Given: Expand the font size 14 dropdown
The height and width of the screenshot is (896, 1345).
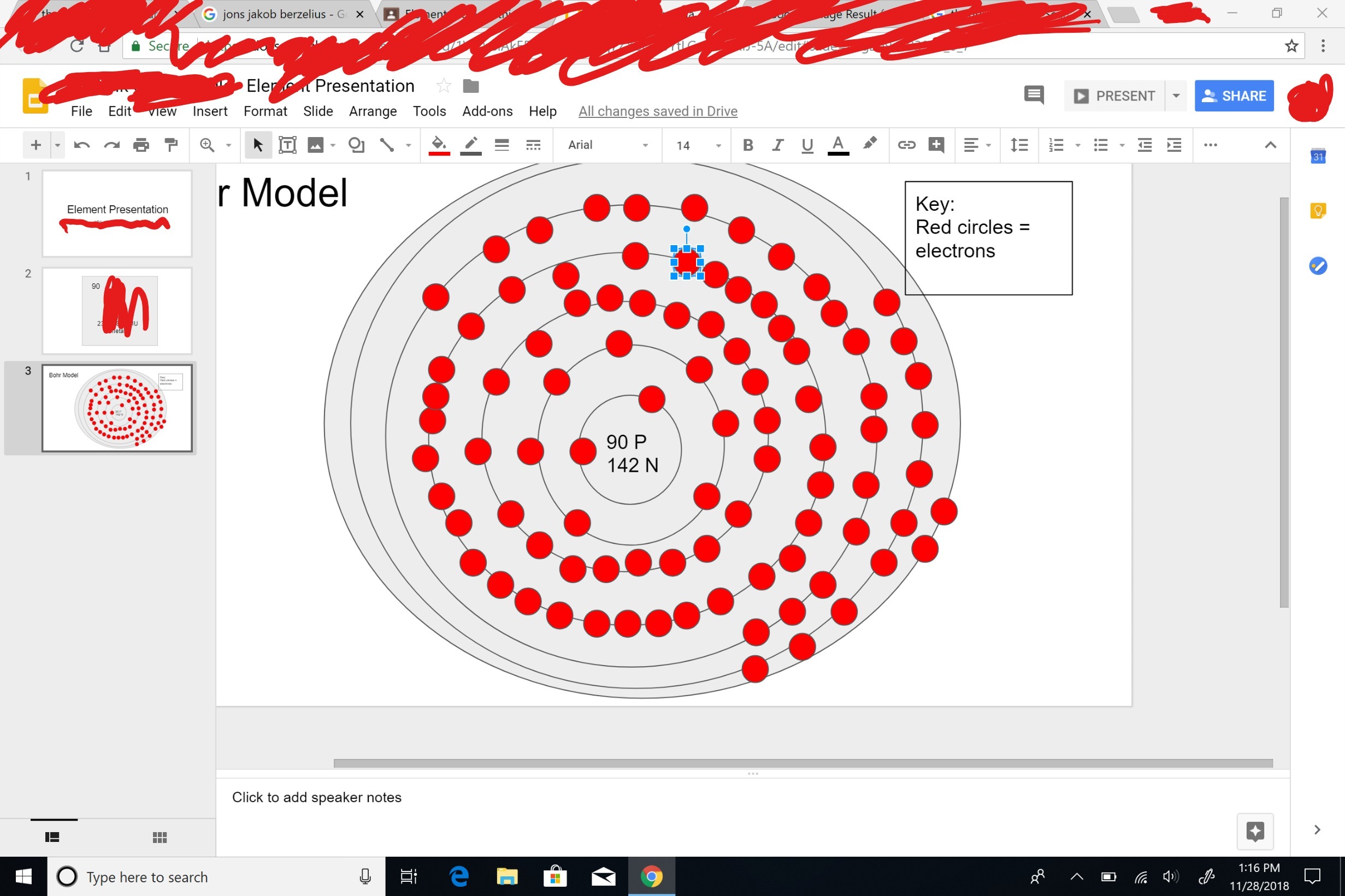Looking at the screenshot, I should [x=718, y=146].
